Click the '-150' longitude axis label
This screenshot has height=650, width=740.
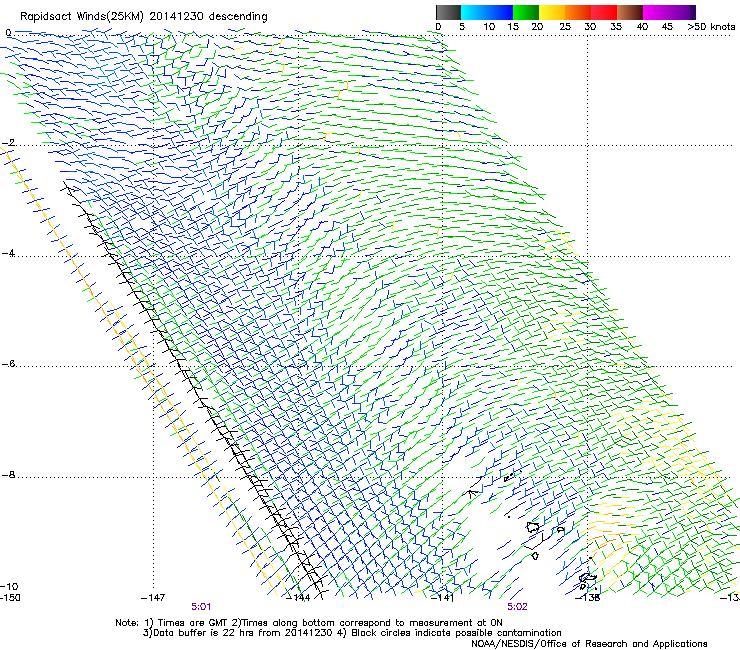tap(10, 598)
